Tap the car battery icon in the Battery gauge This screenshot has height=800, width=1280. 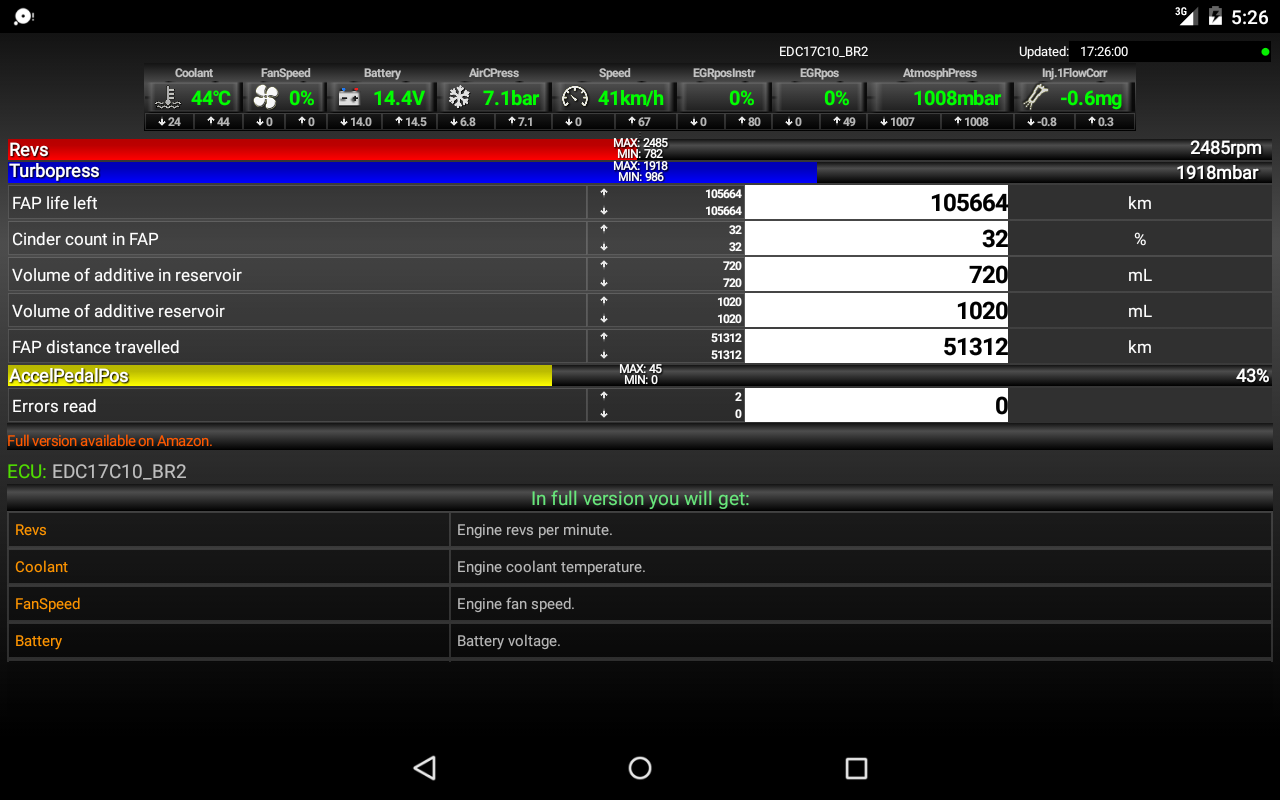(x=349, y=97)
